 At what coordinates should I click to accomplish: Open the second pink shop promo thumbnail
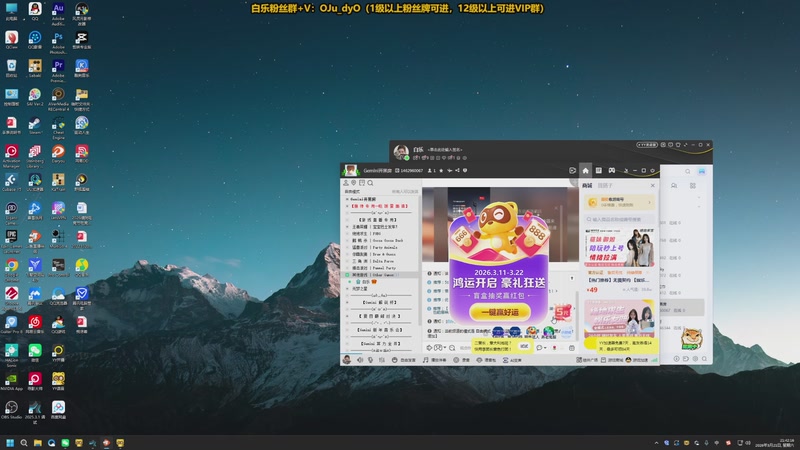pos(619,318)
